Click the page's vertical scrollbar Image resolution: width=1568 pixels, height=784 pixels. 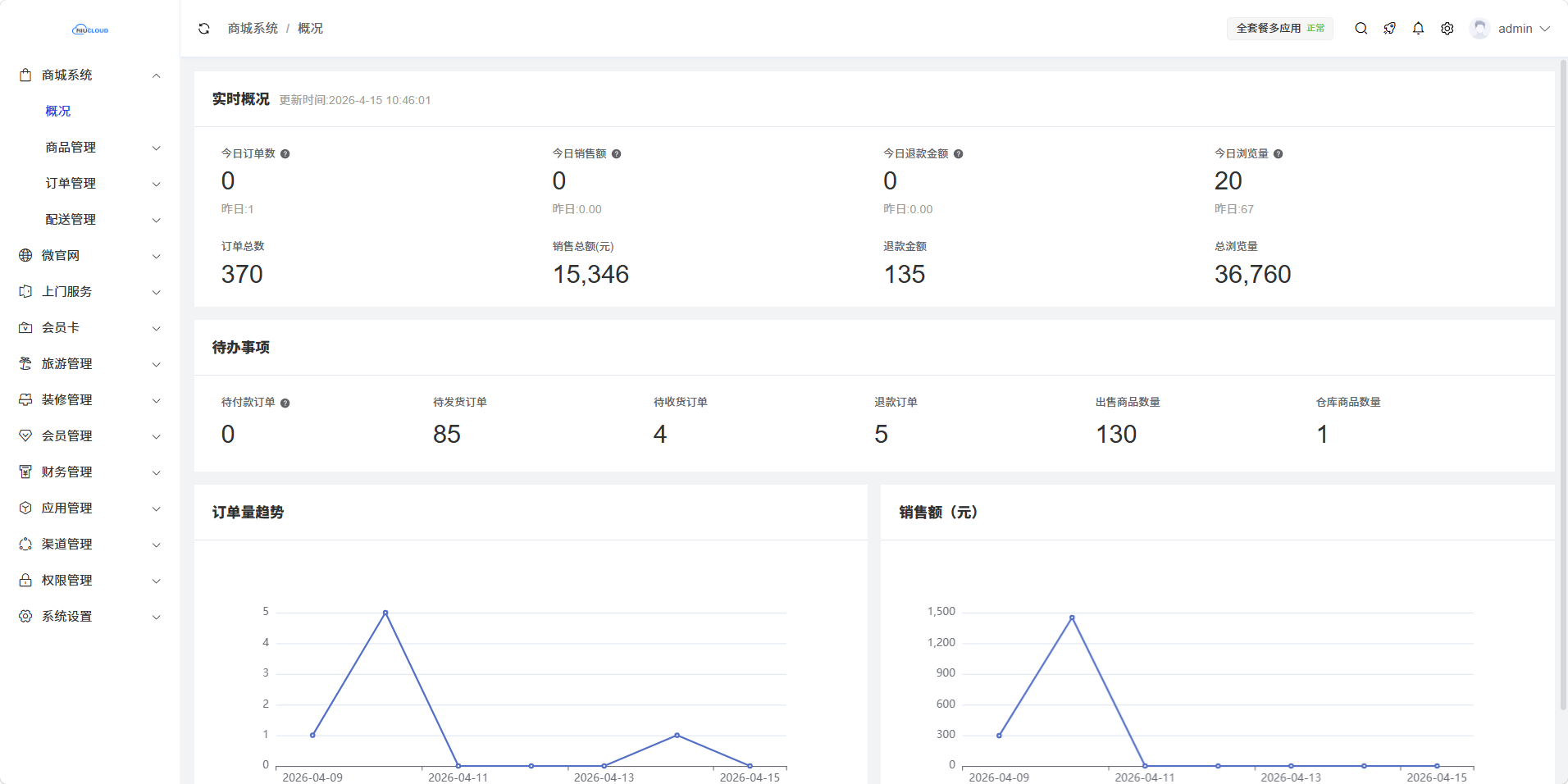click(x=1563, y=385)
